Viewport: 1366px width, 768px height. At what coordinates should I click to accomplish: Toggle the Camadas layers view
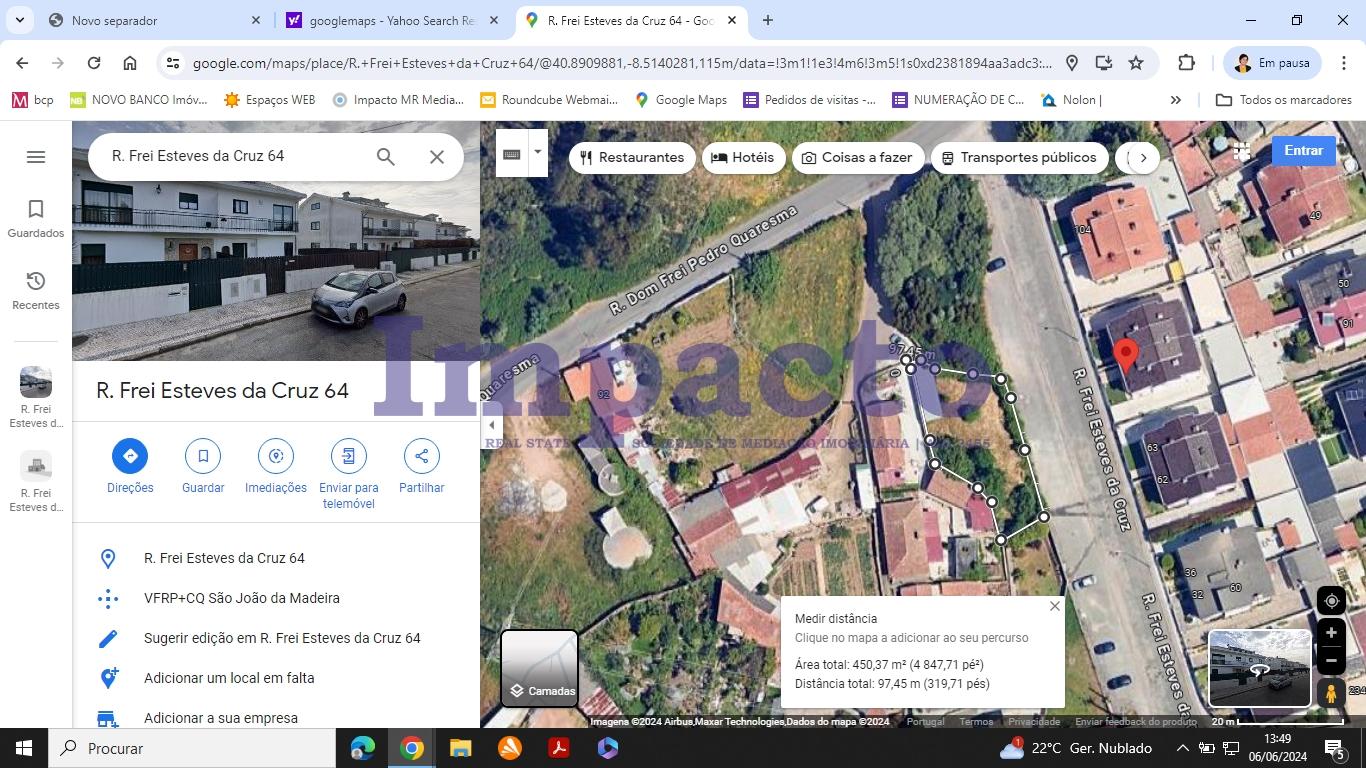(539, 668)
